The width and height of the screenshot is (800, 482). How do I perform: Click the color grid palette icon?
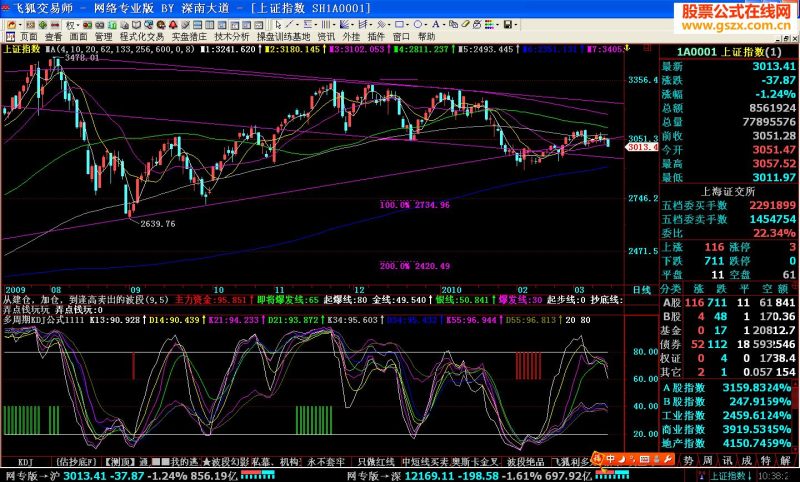click(489, 24)
